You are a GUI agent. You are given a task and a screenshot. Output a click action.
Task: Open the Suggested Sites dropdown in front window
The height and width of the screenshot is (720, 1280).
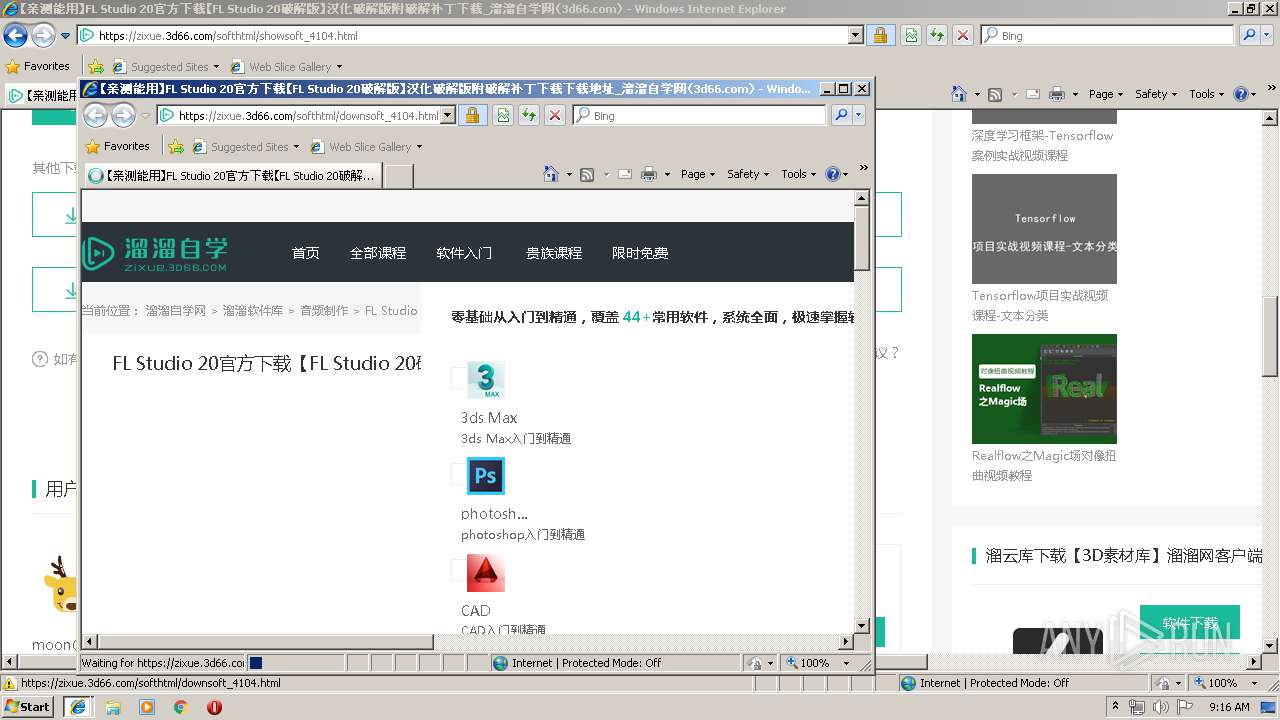tap(296, 147)
